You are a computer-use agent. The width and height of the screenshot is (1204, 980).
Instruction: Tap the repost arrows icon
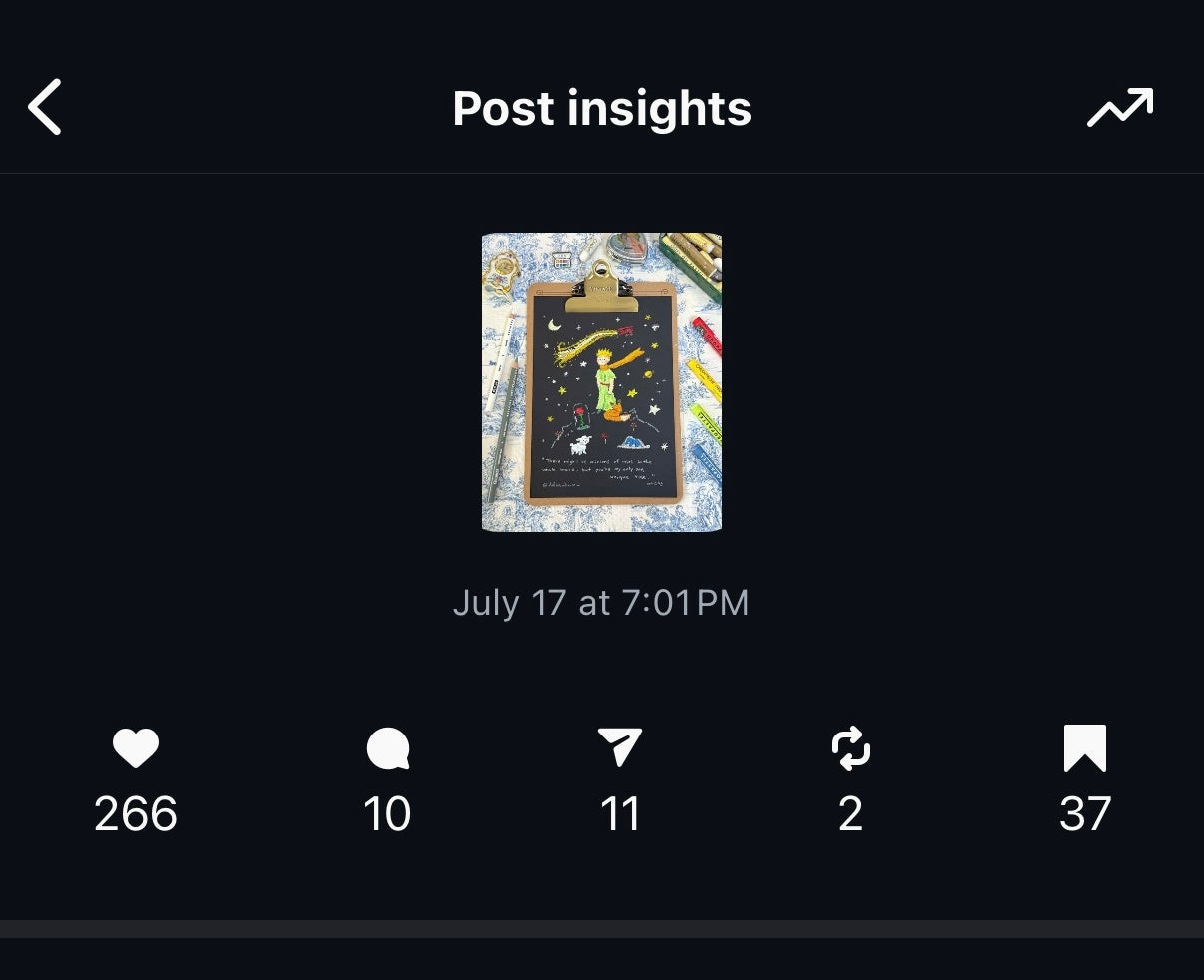click(850, 748)
